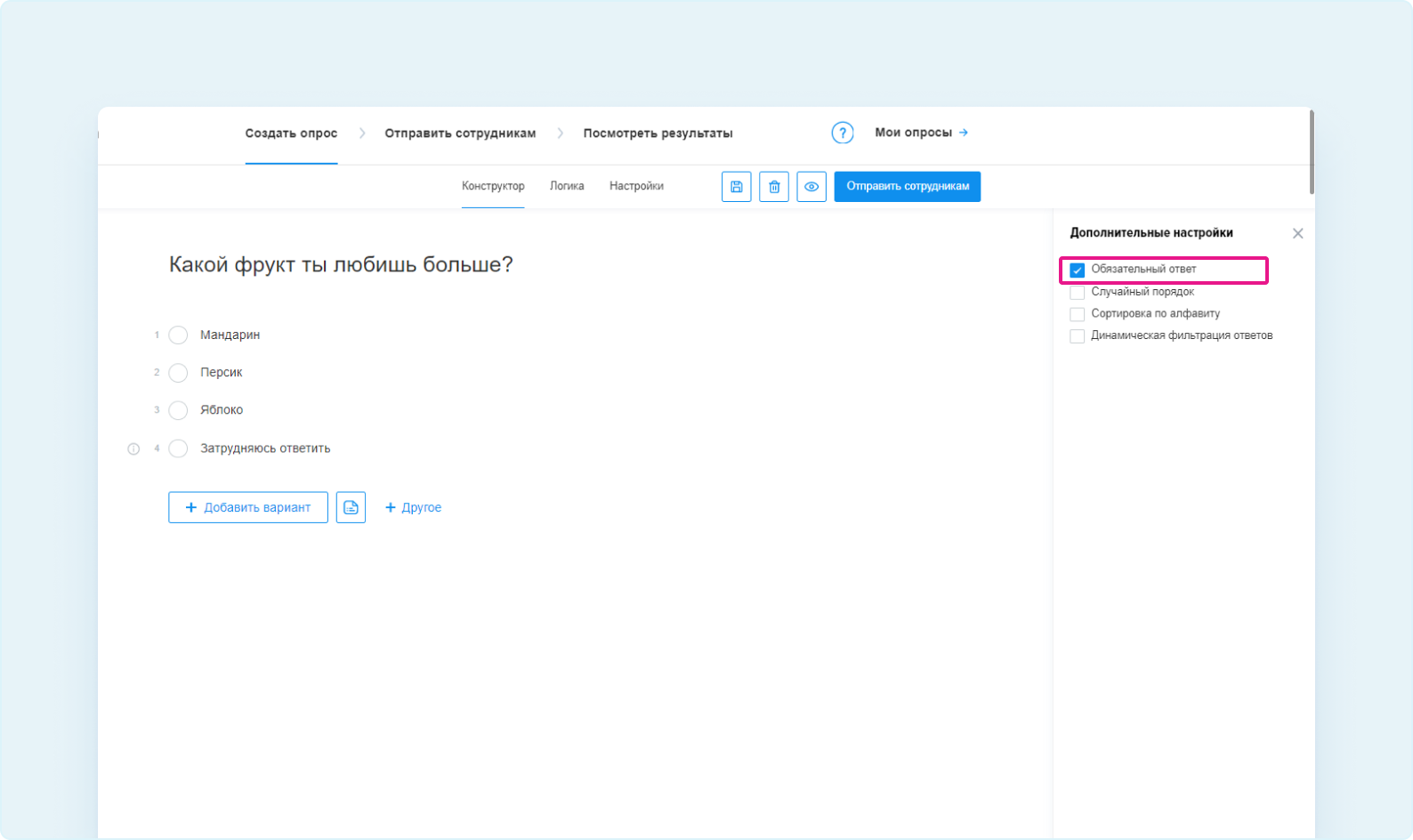The width and height of the screenshot is (1413, 840).
Task: Edit the Затрудняюсь ответить answer text
Action: click(265, 448)
